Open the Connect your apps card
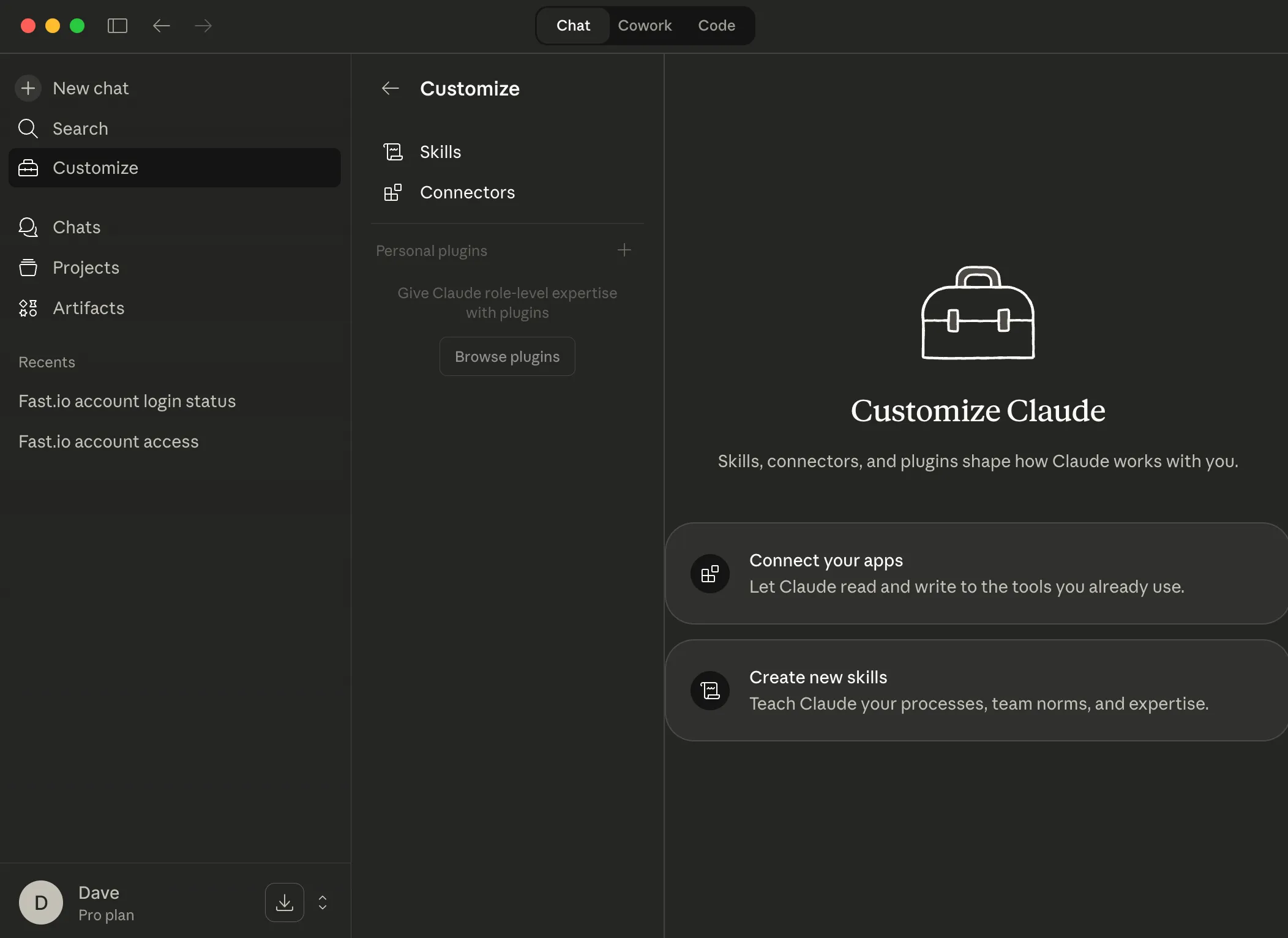1288x938 pixels. click(976, 573)
